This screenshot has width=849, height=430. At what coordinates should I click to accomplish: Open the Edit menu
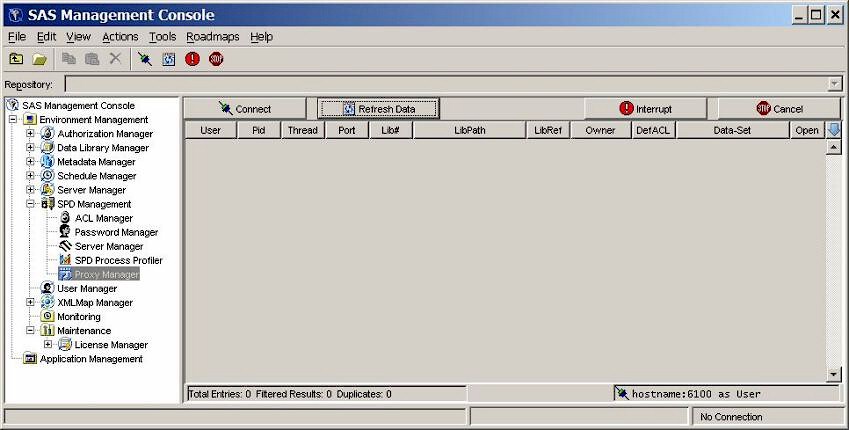pyautogui.click(x=47, y=37)
